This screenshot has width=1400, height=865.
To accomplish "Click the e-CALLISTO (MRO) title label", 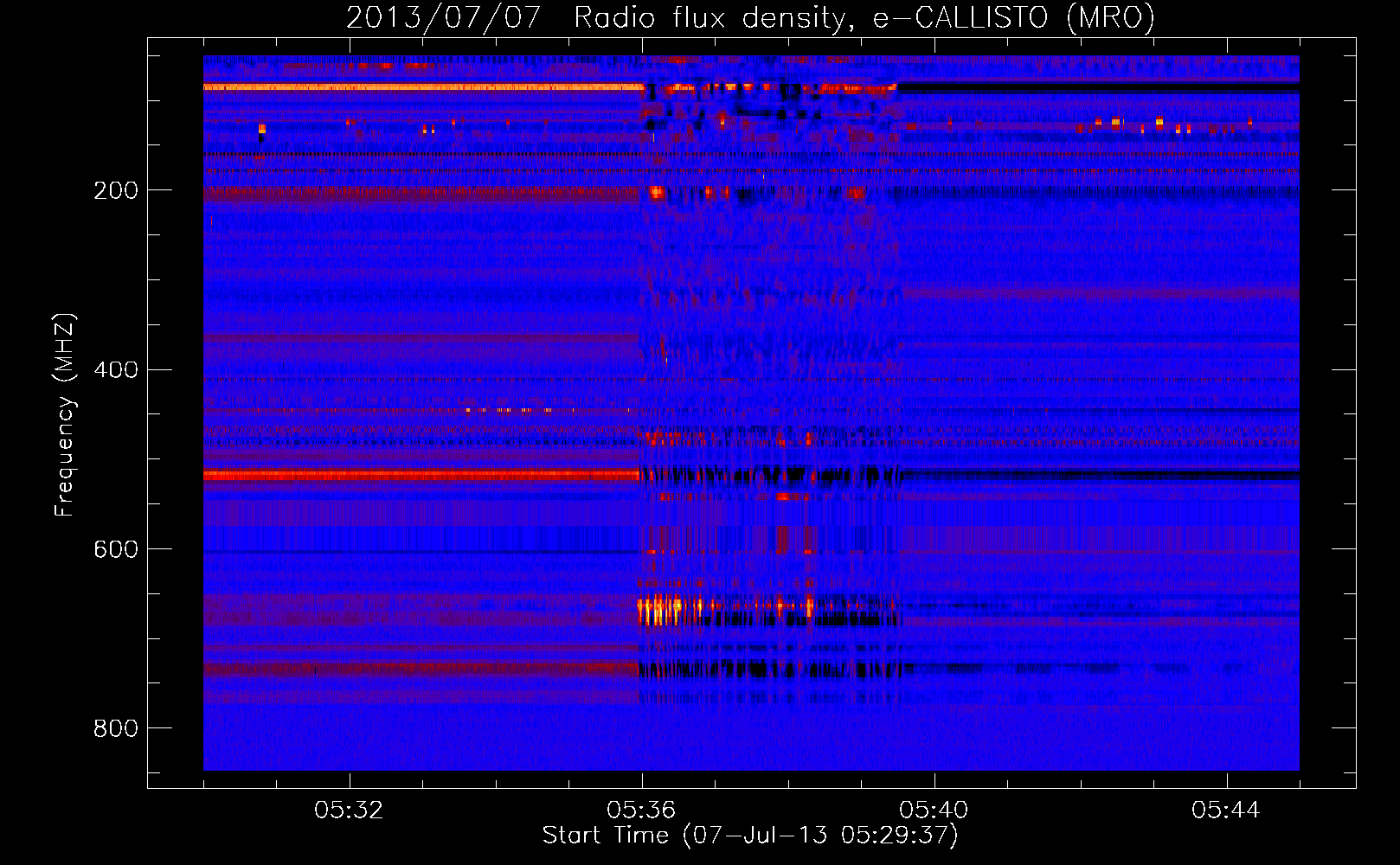I will click(1013, 17).
